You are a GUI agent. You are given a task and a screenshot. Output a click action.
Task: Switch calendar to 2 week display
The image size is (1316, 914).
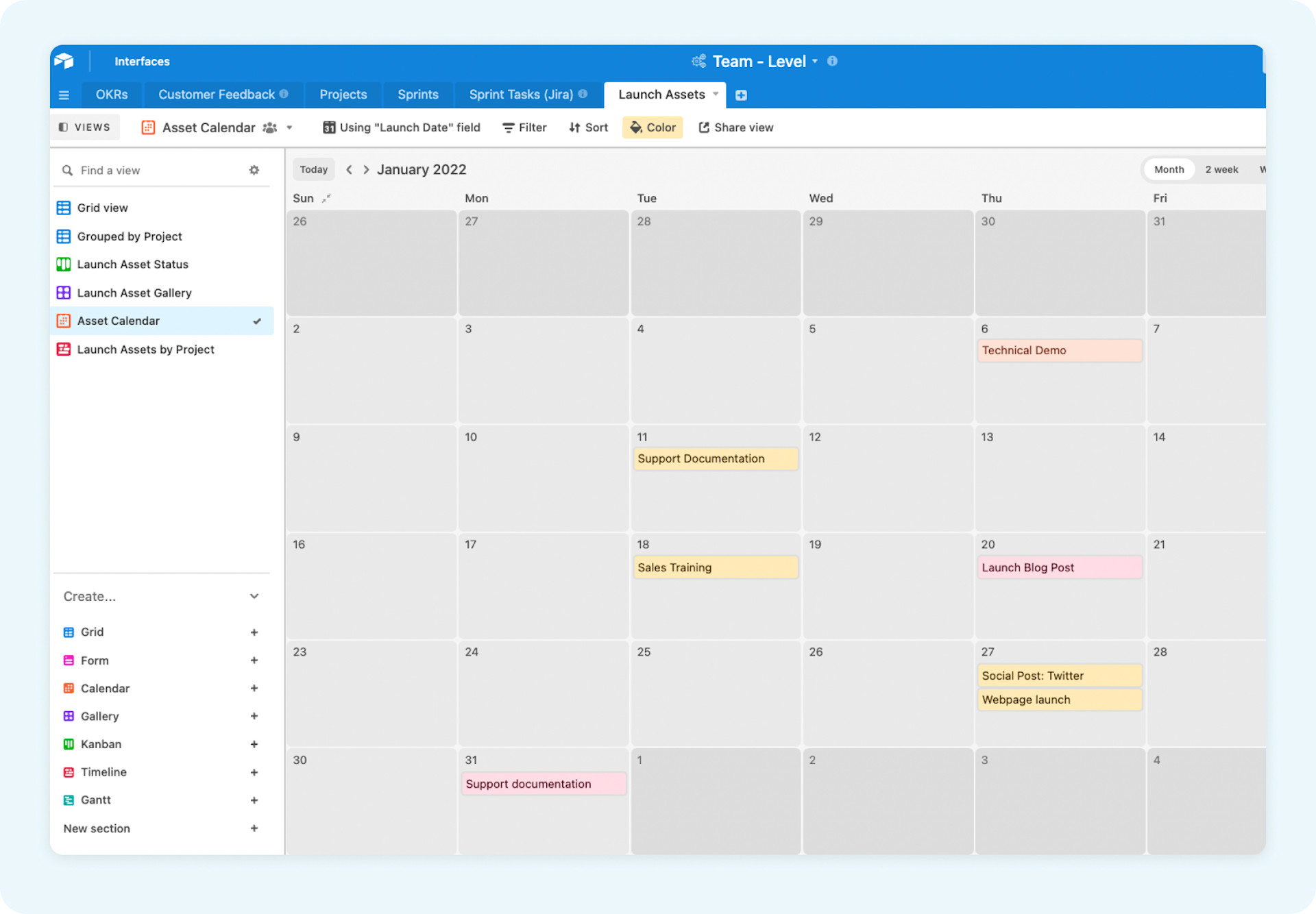(x=1221, y=169)
